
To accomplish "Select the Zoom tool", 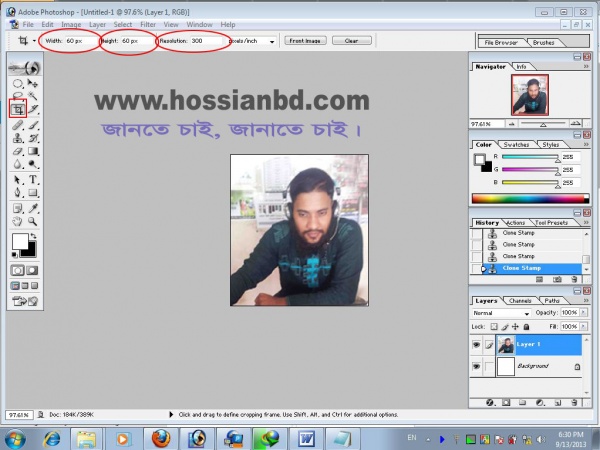I will point(33,221).
